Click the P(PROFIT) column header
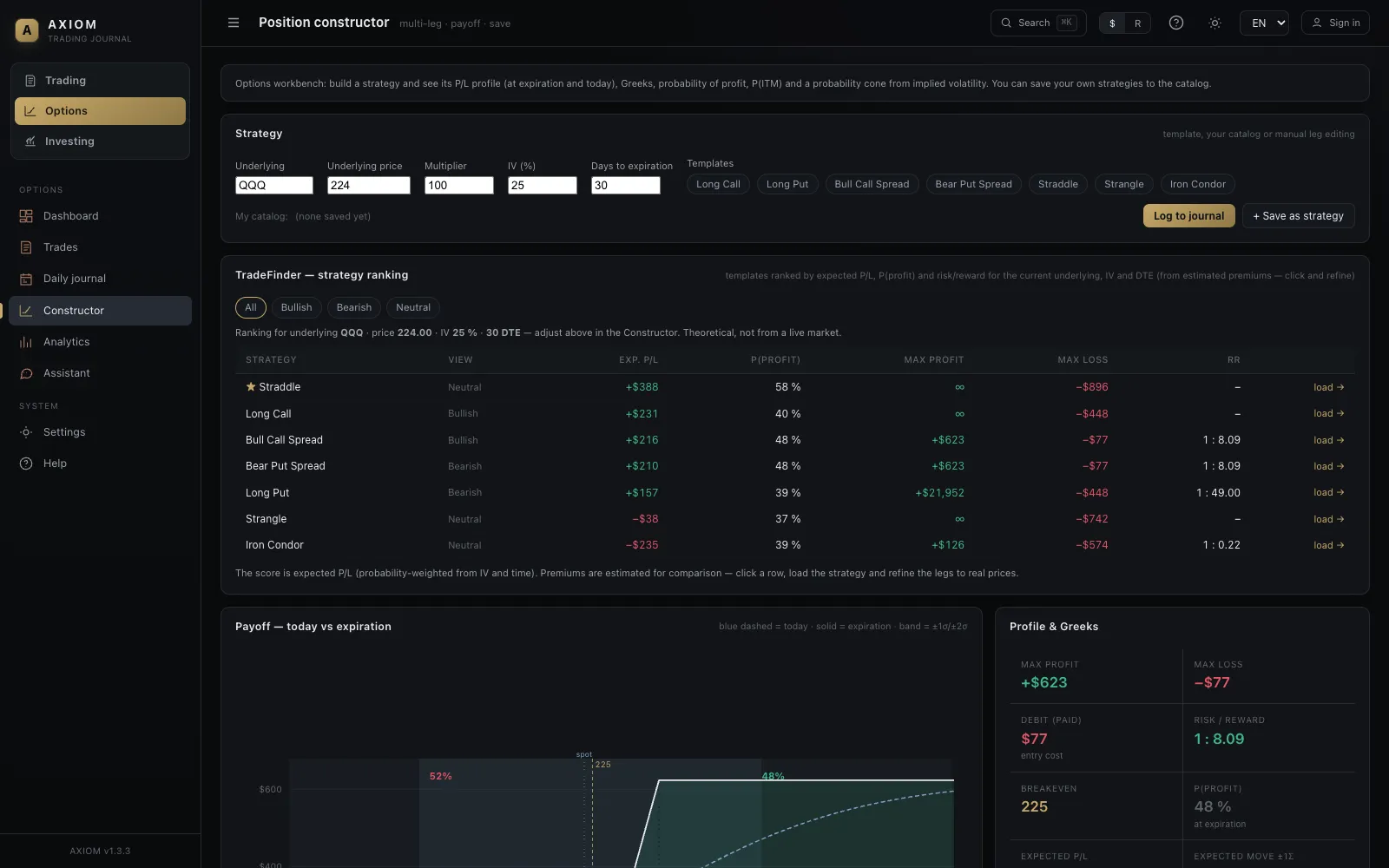This screenshot has width=1389, height=868. [x=775, y=360]
